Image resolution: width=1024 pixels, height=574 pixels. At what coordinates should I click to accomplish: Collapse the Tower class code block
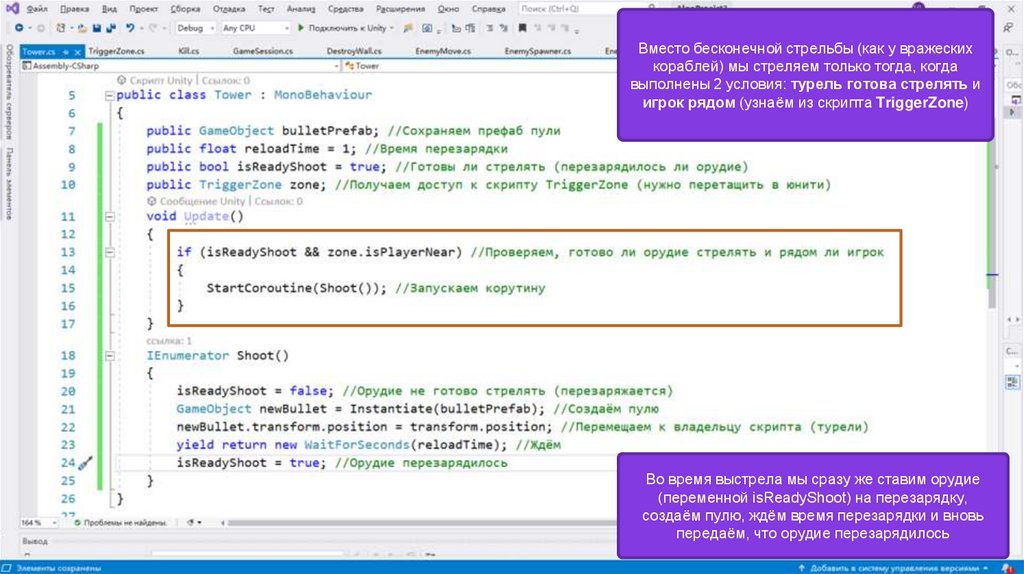click(108, 95)
